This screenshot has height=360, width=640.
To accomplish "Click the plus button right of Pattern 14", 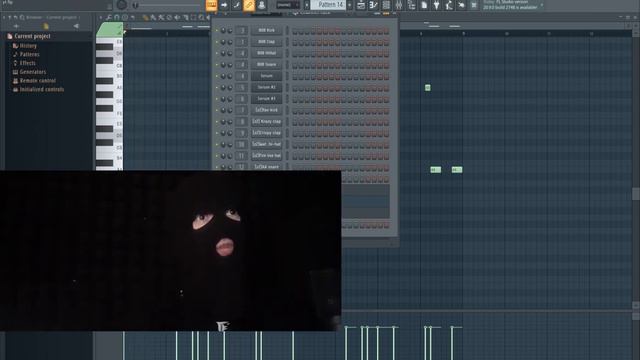I will pos(350,5).
